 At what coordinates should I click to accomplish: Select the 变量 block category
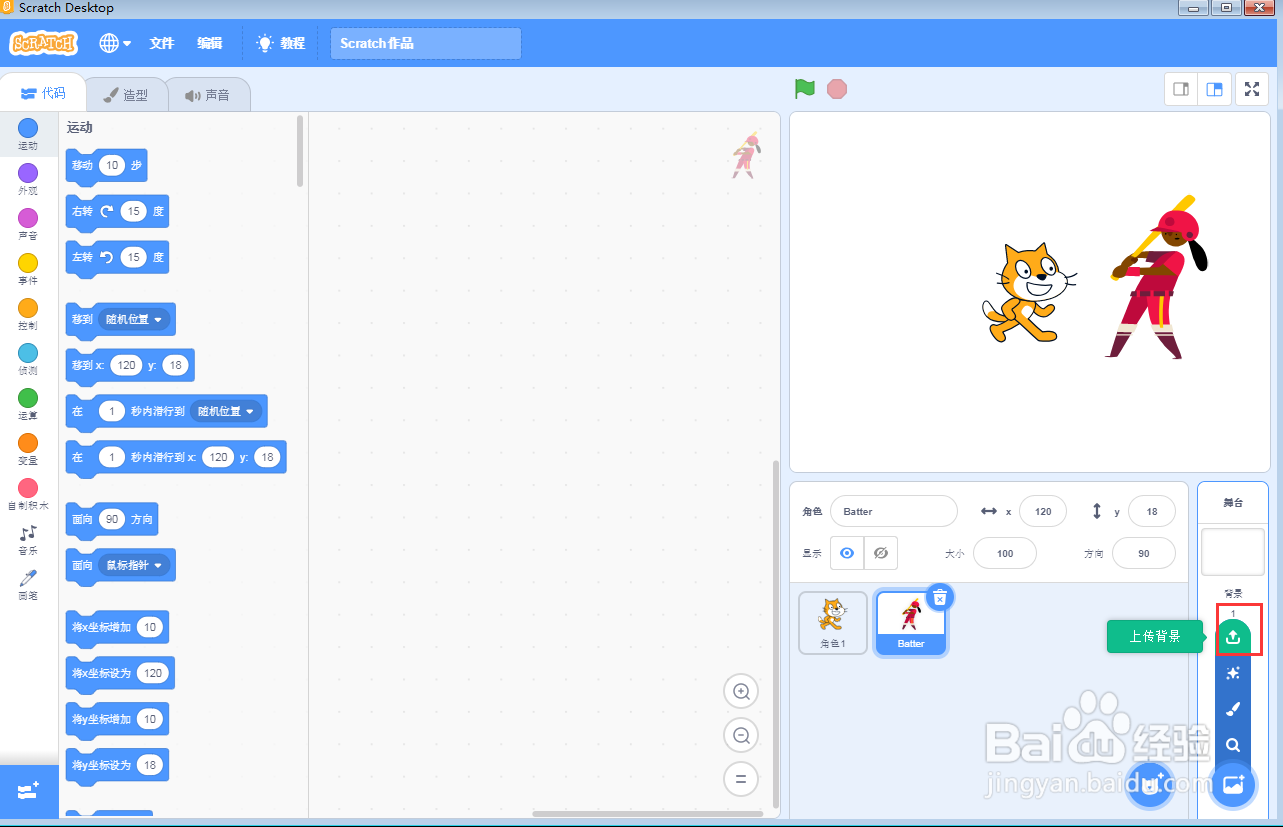coord(28,449)
